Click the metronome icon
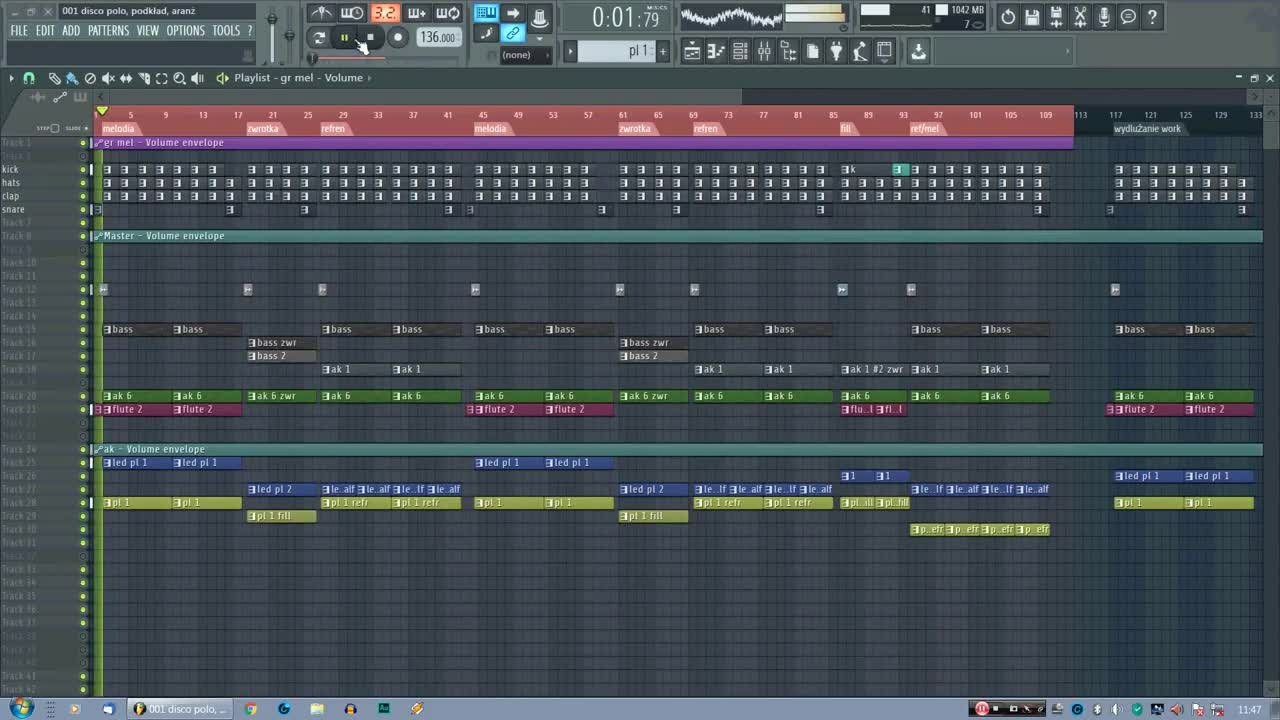1280x720 pixels. coord(321,13)
